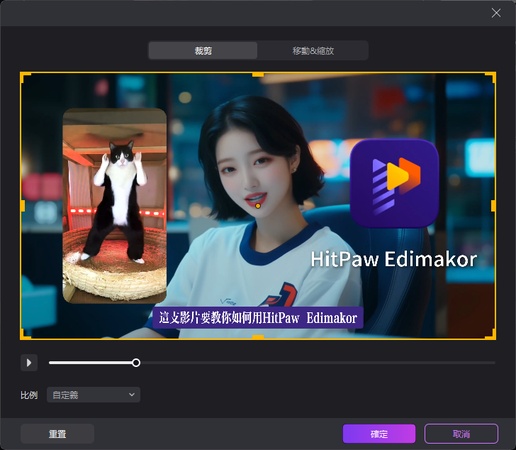Switch to the 裁剪 tab
This screenshot has height=450, width=516.
click(x=203, y=51)
